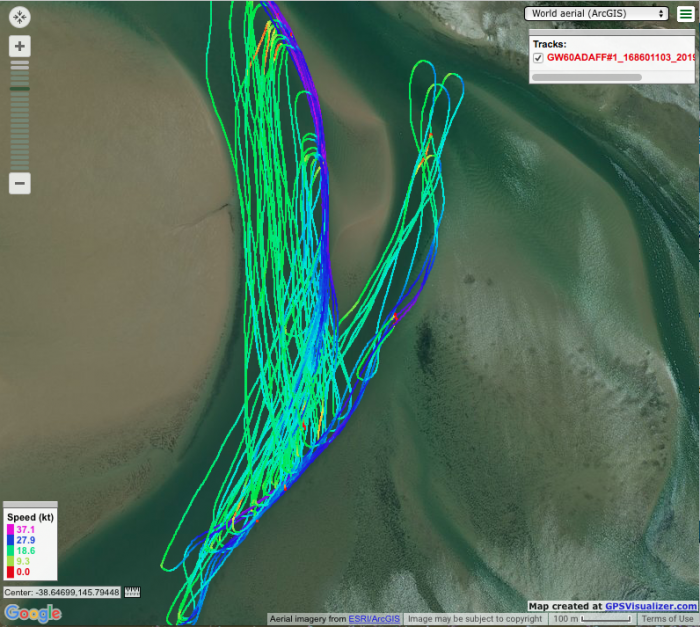
Task: Open the ESRI/ArcGIS imagery link
Action: 375,619
